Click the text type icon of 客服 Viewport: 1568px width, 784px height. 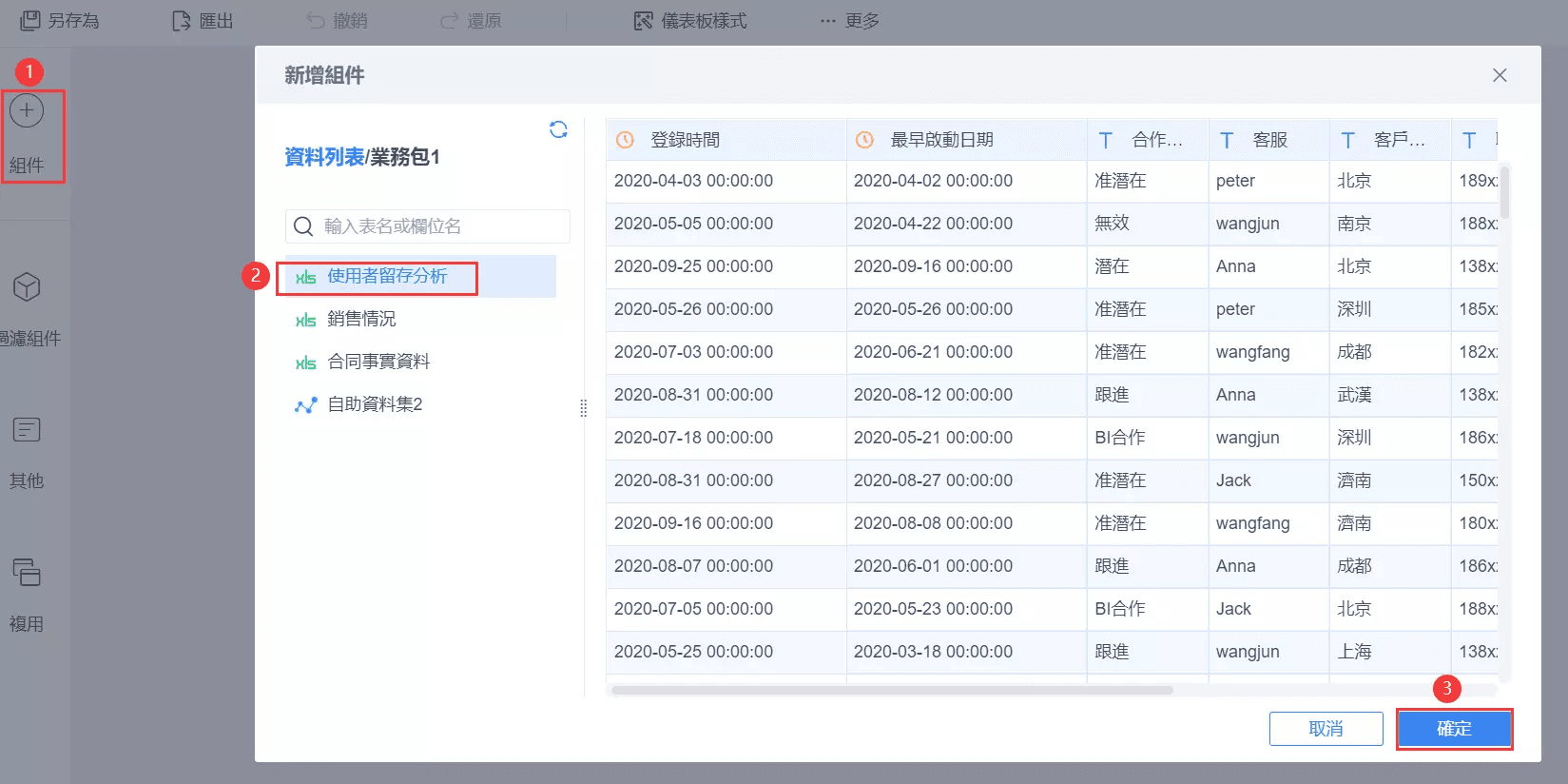(x=1227, y=141)
